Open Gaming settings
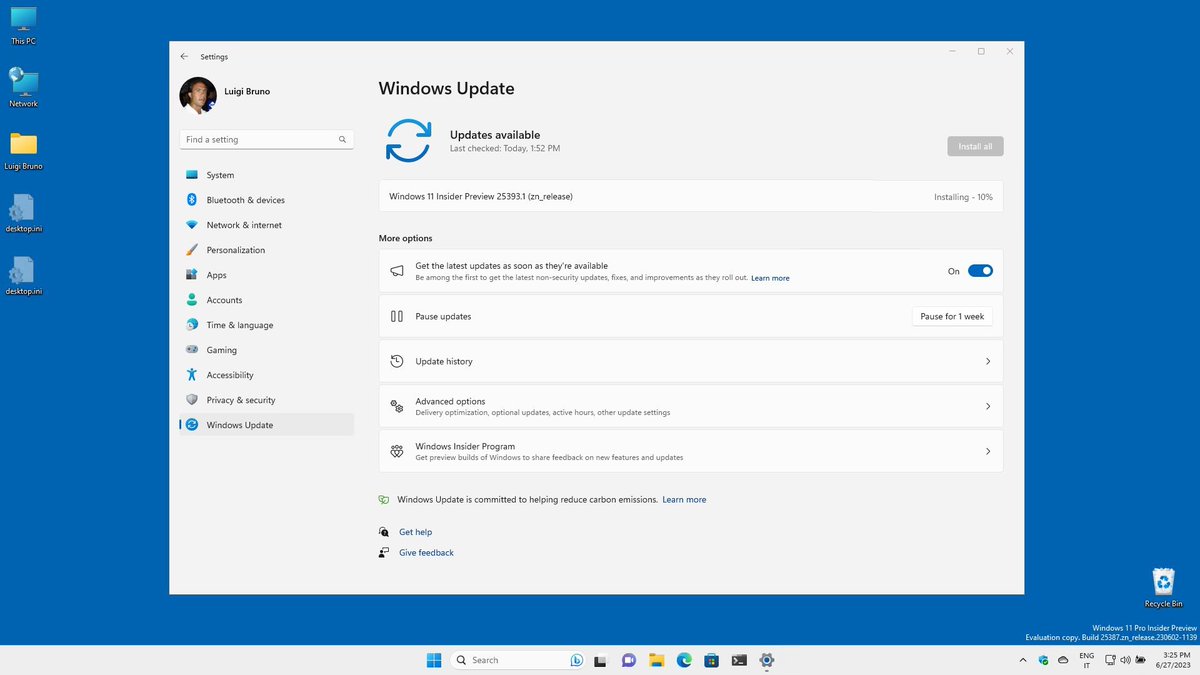 pyautogui.click(x=266, y=350)
